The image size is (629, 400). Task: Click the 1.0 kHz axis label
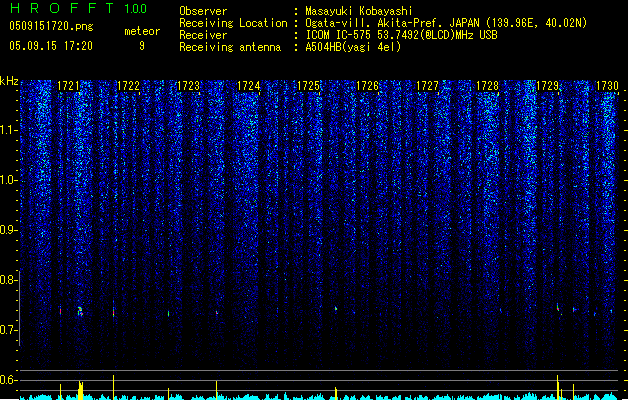pyautogui.click(x=8, y=180)
